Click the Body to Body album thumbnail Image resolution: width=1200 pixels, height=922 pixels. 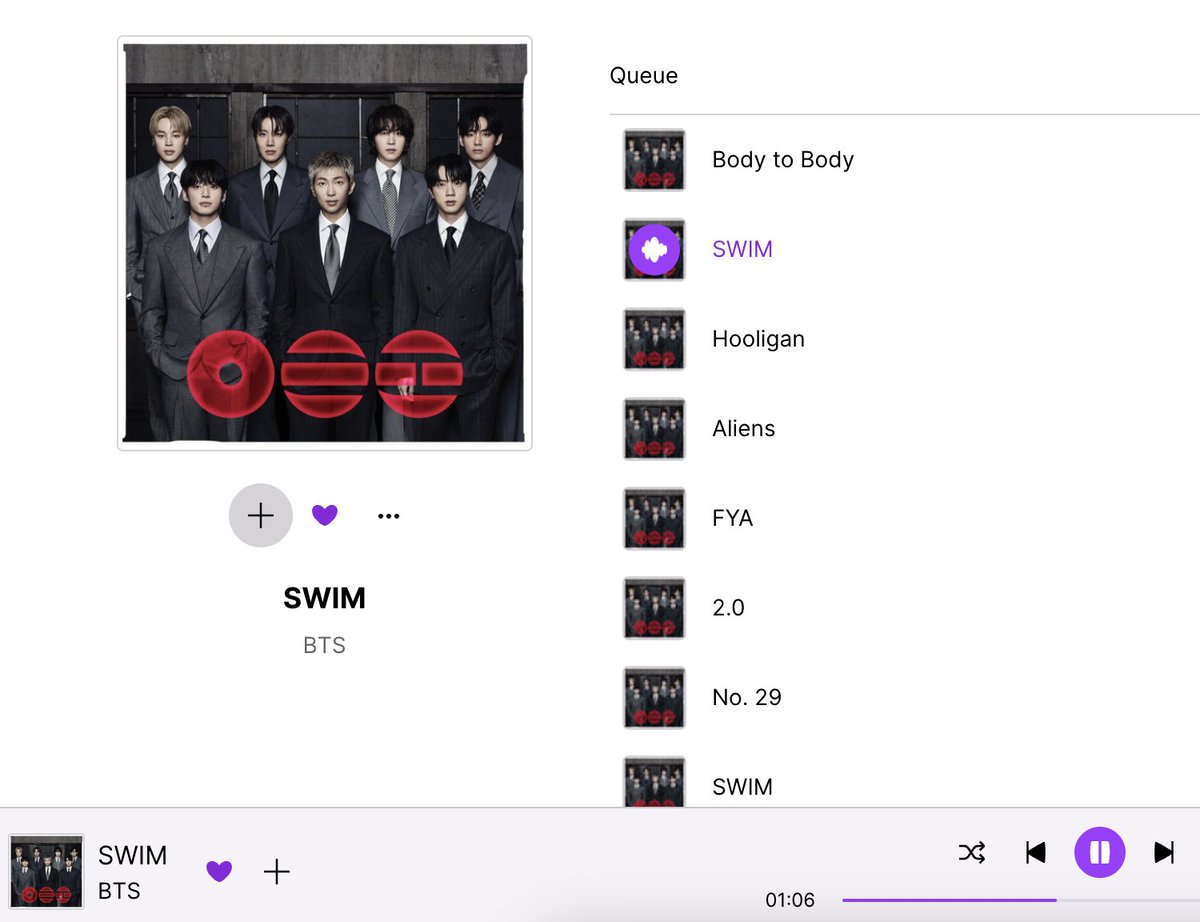tap(654, 160)
